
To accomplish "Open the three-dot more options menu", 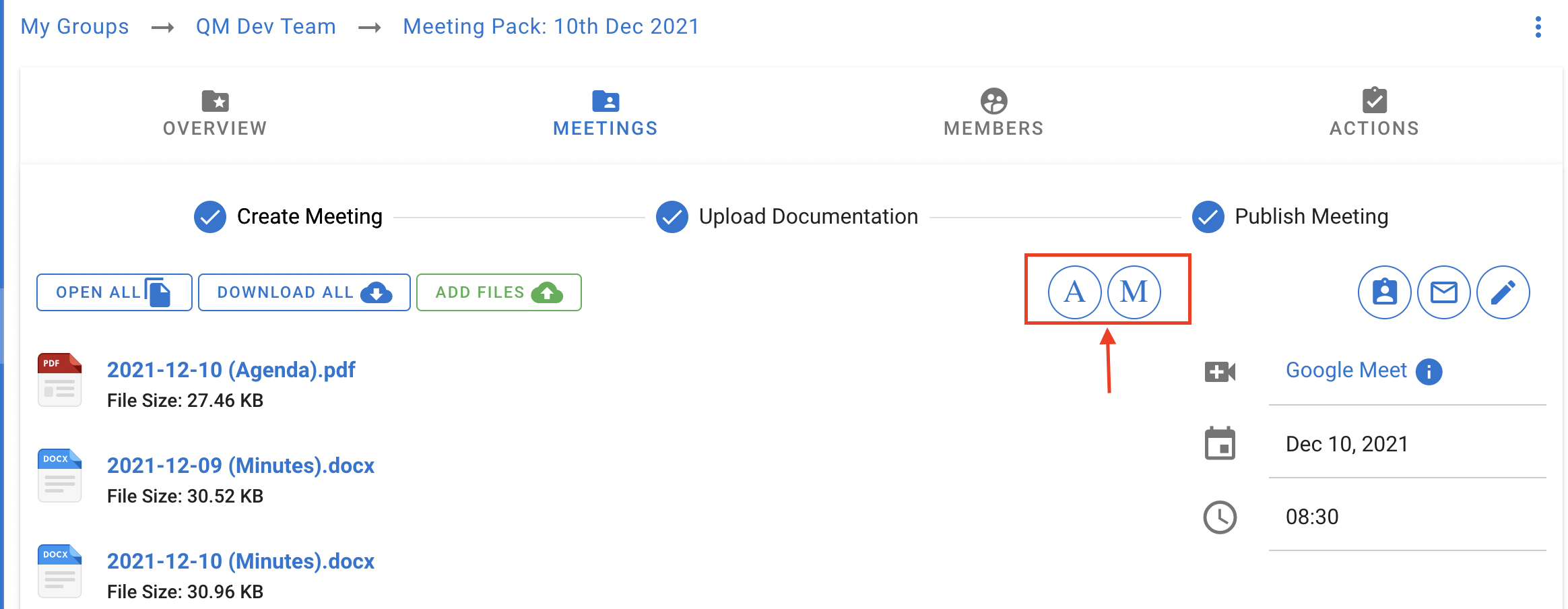I will click(x=1538, y=27).
